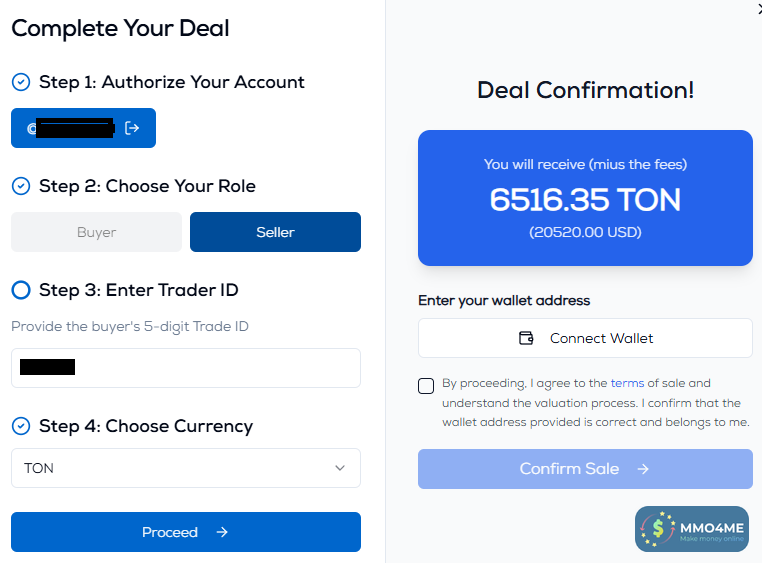Click the arrow icon on Proceed button
This screenshot has width=762, height=563.
point(222,532)
